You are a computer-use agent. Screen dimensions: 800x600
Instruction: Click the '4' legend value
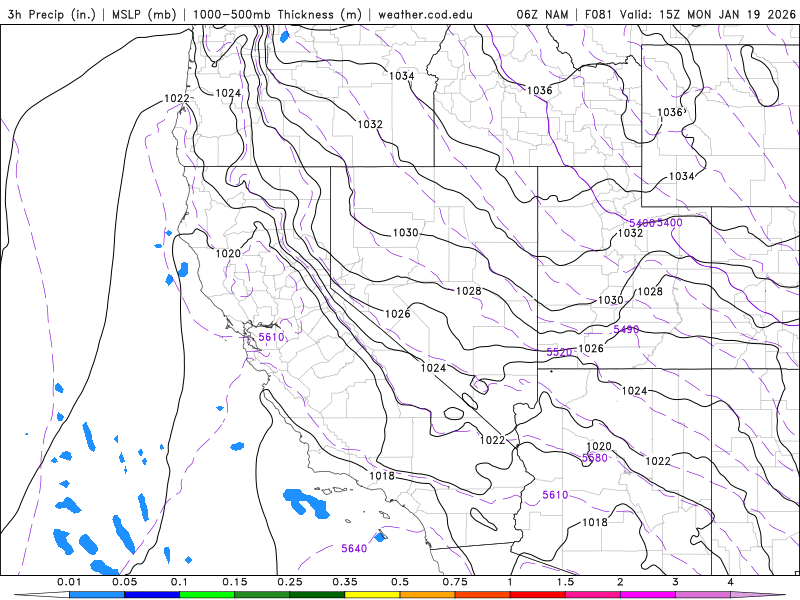pyautogui.click(x=731, y=582)
